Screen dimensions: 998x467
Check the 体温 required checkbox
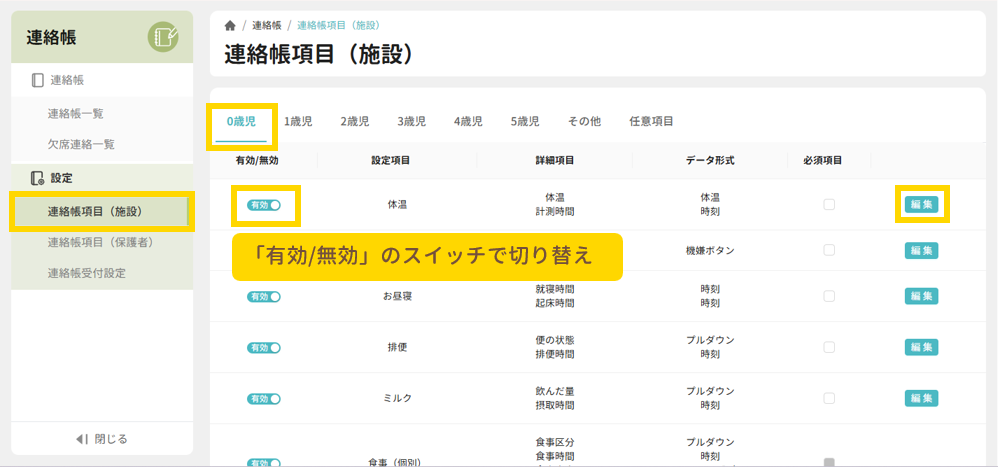[x=829, y=205]
